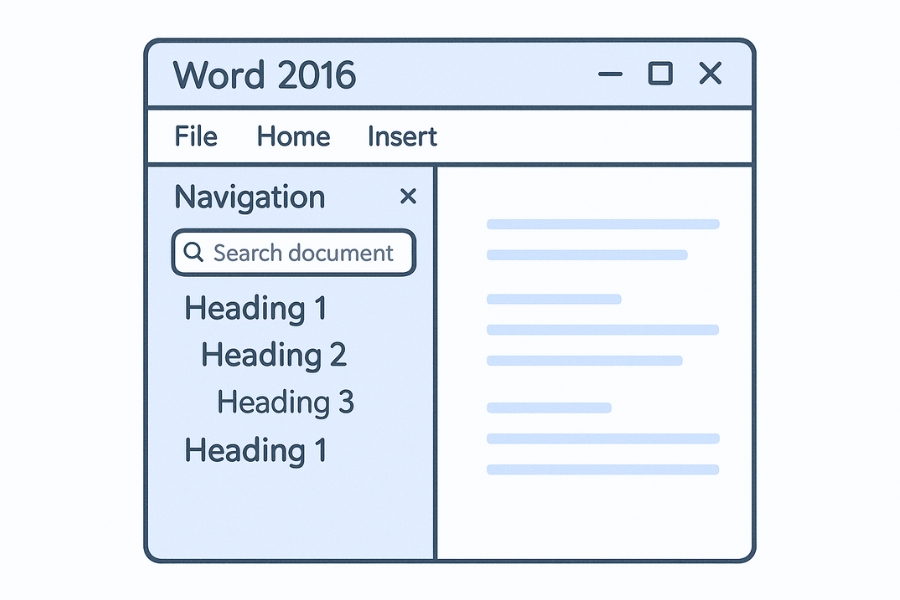Viewport: 900px width, 600px height.
Task: Close the Navigation pane
Action: pyautogui.click(x=408, y=197)
